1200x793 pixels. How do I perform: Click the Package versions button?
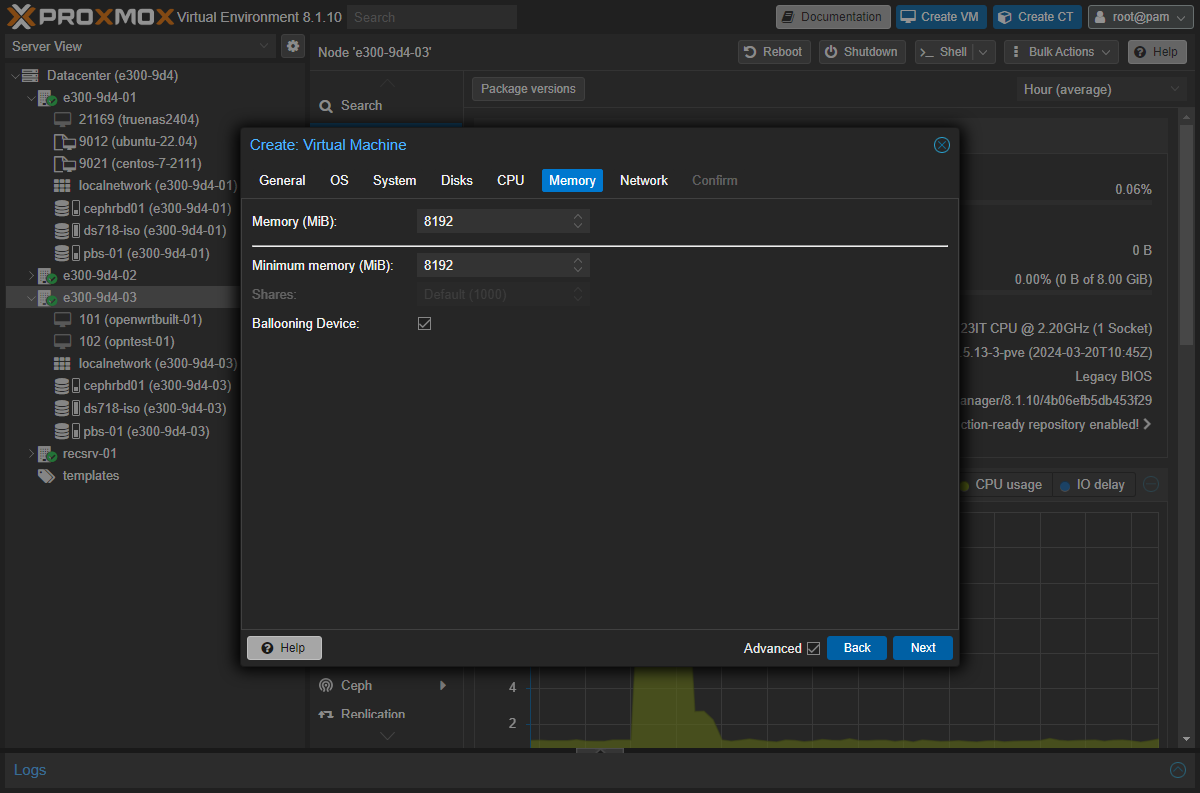click(x=528, y=89)
